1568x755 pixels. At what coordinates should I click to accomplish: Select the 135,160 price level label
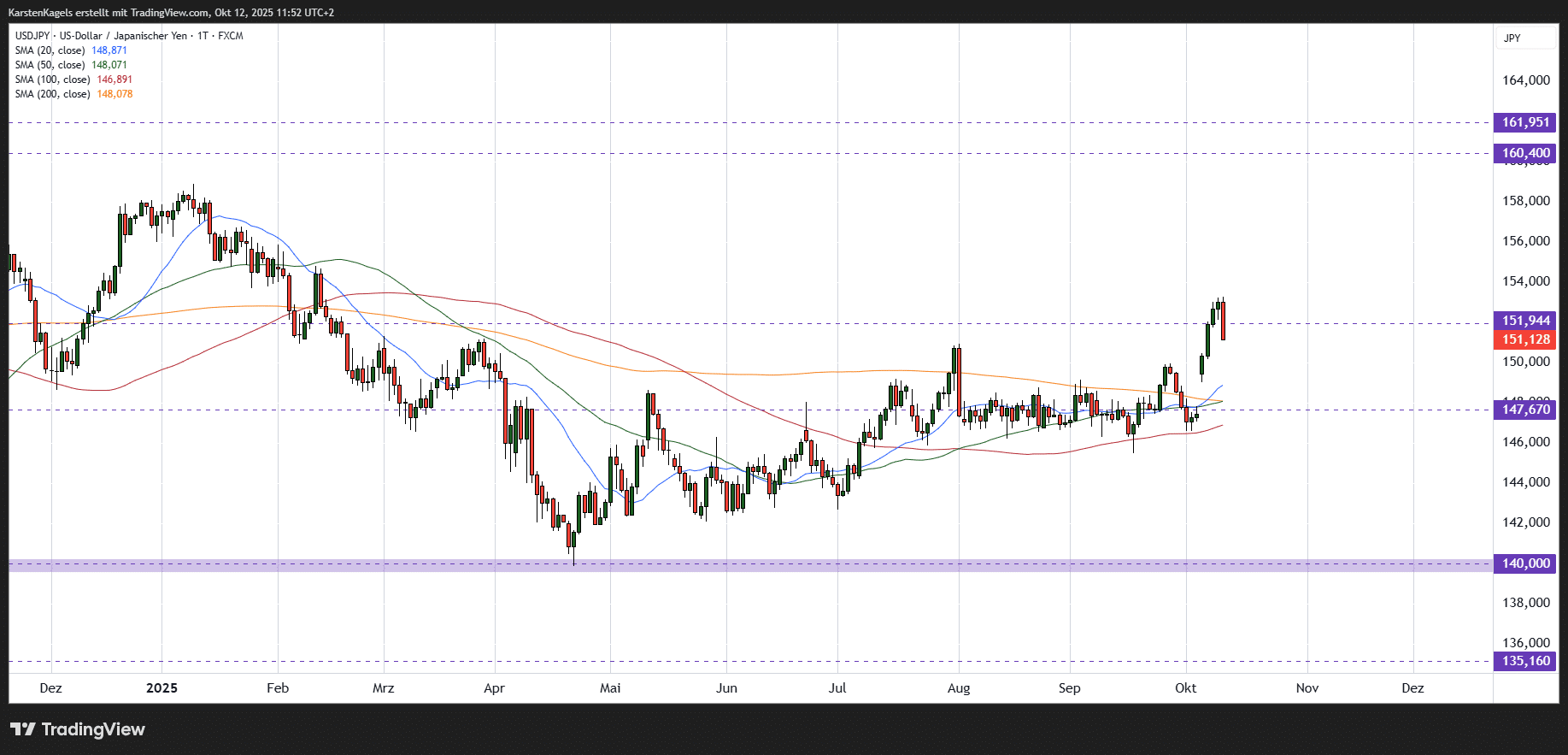[1525, 661]
